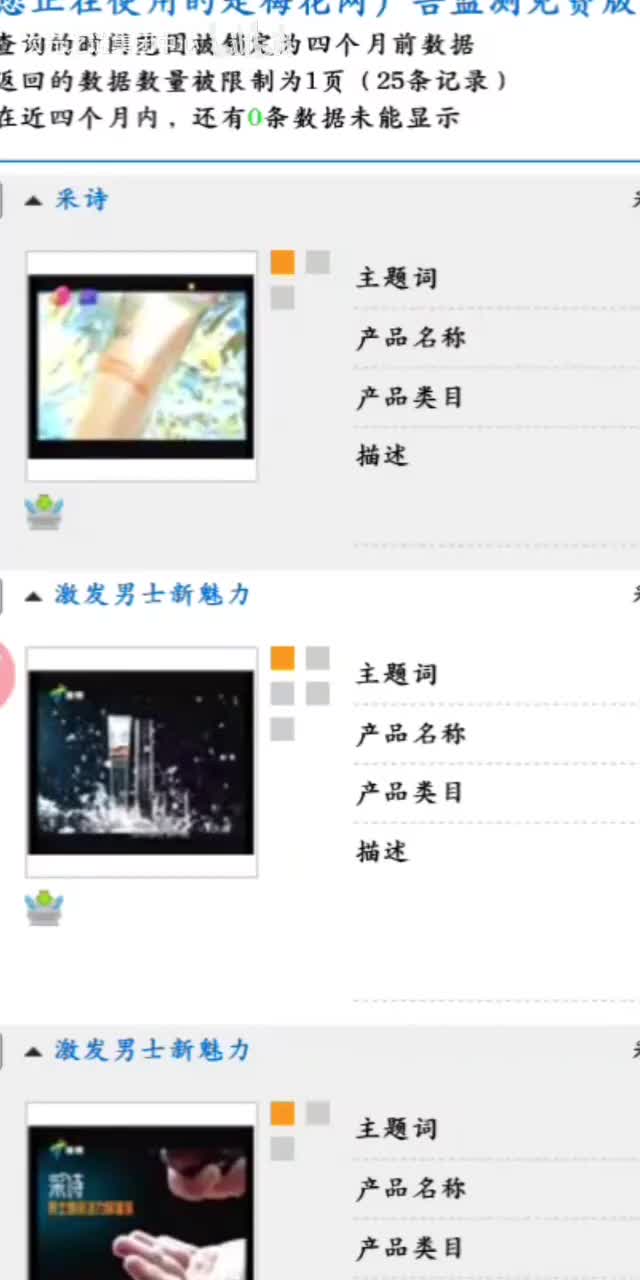Viewport: 640px width, 1280px height.
Task: Click the gray square right of 采诗's orange square
Action: click(x=318, y=262)
